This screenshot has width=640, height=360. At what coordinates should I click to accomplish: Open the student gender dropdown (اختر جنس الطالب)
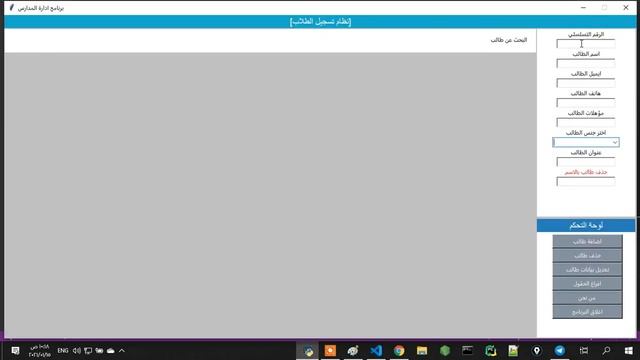point(586,142)
